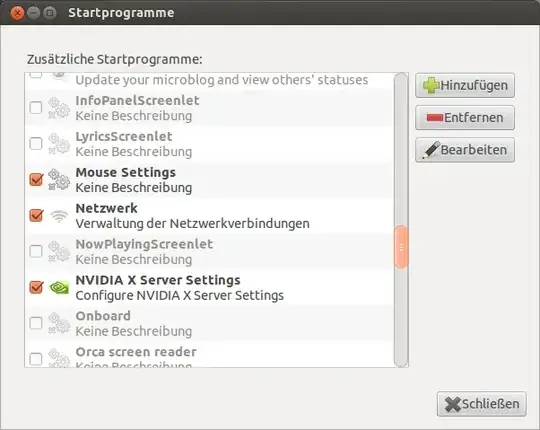
Task: Select the Netzwerk entry name
Action: [x=106, y=208]
